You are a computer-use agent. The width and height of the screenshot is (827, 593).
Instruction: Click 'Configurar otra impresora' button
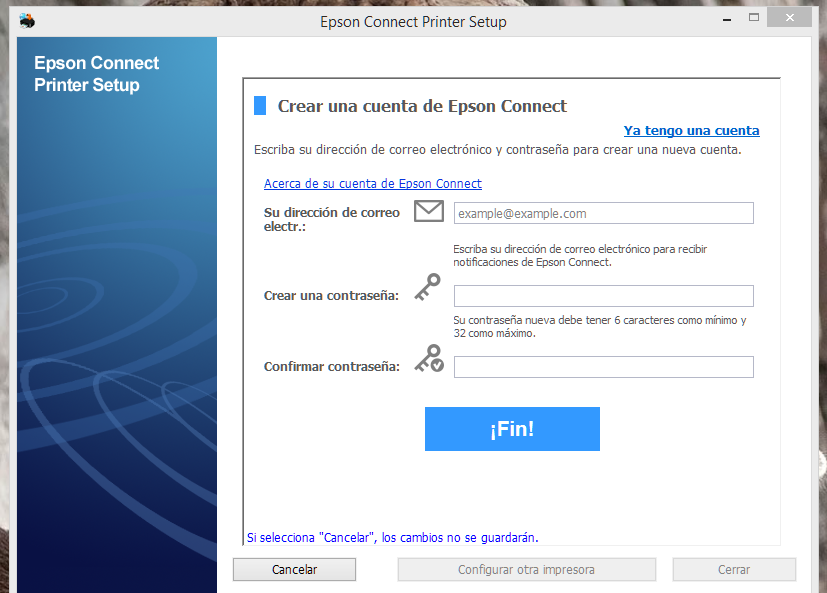(x=526, y=570)
